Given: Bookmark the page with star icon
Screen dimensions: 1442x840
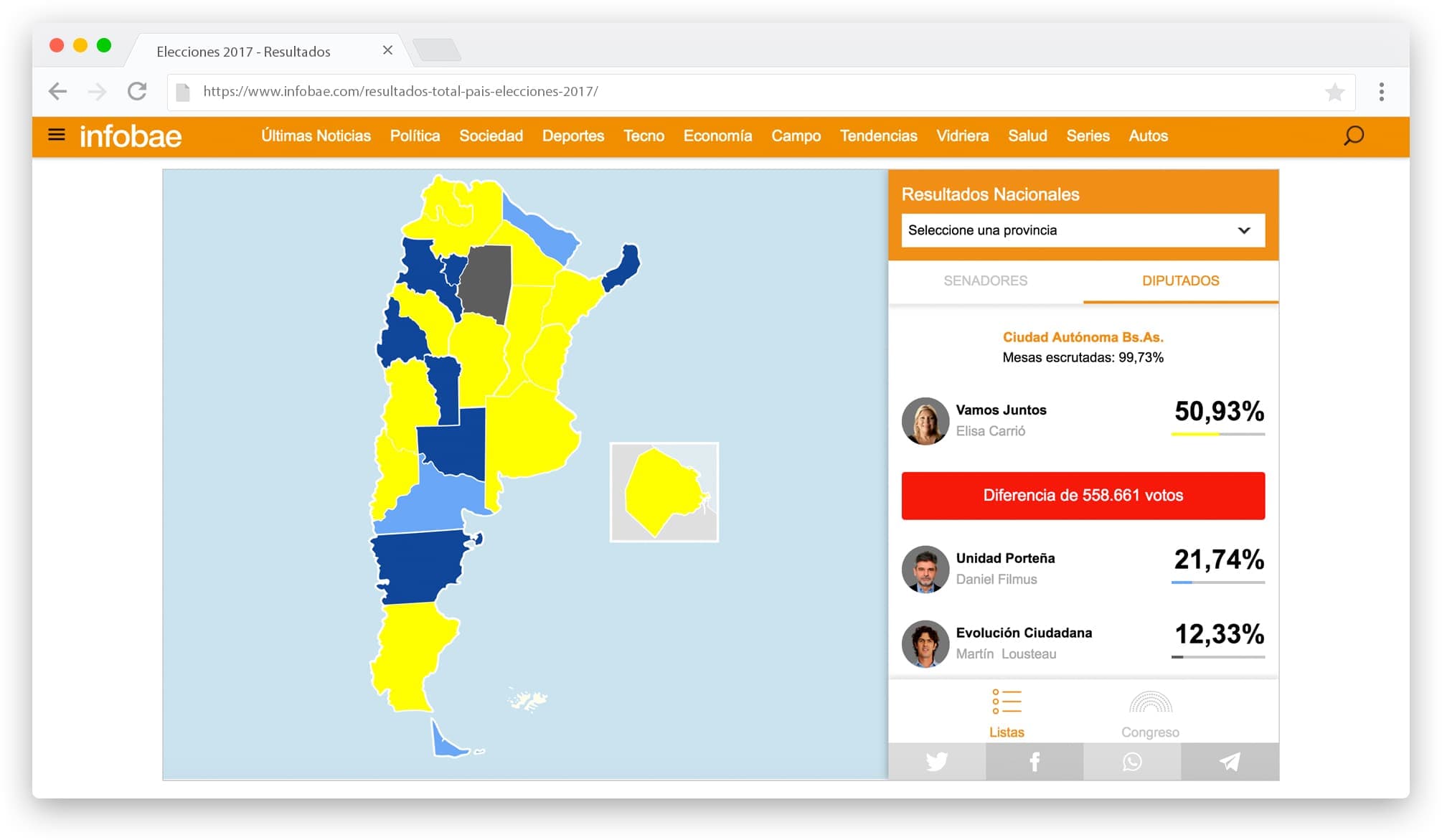Looking at the screenshot, I should point(1334,92).
